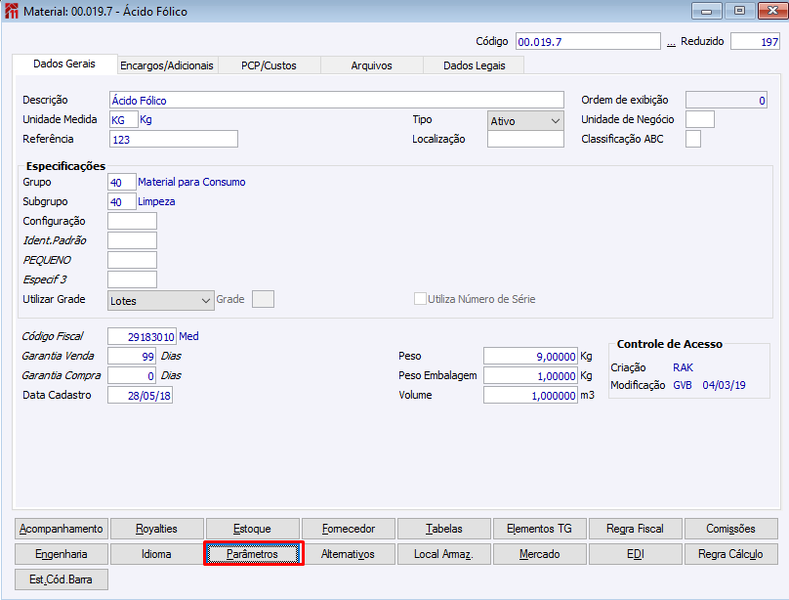
Task: Click the Grupo field with 40
Action: click(122, 182)
